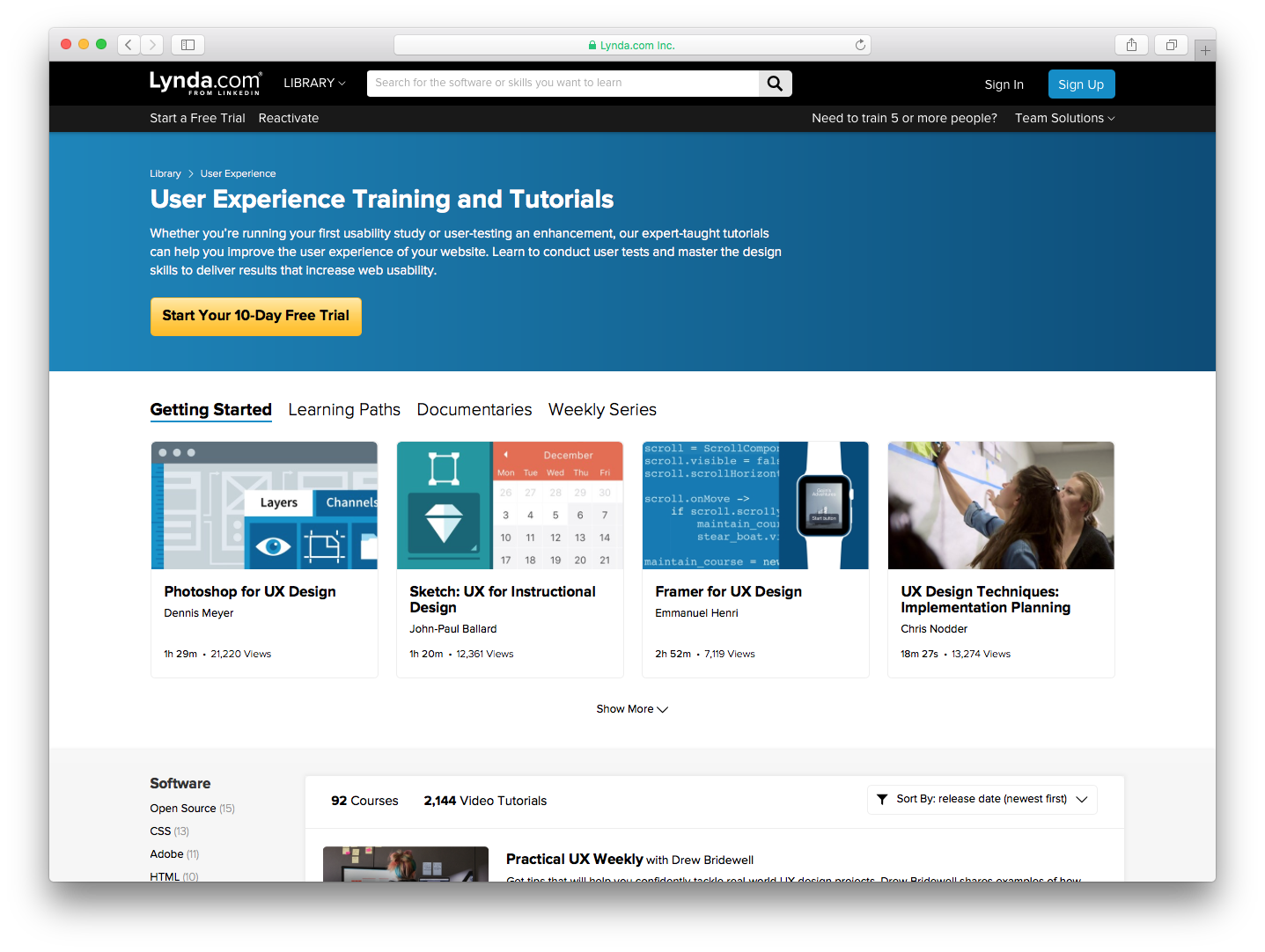The height and width of the screenshot is (952, 1265).
Task: Click author name John-Paul Ballard
Action: click(x=452, y=629)
